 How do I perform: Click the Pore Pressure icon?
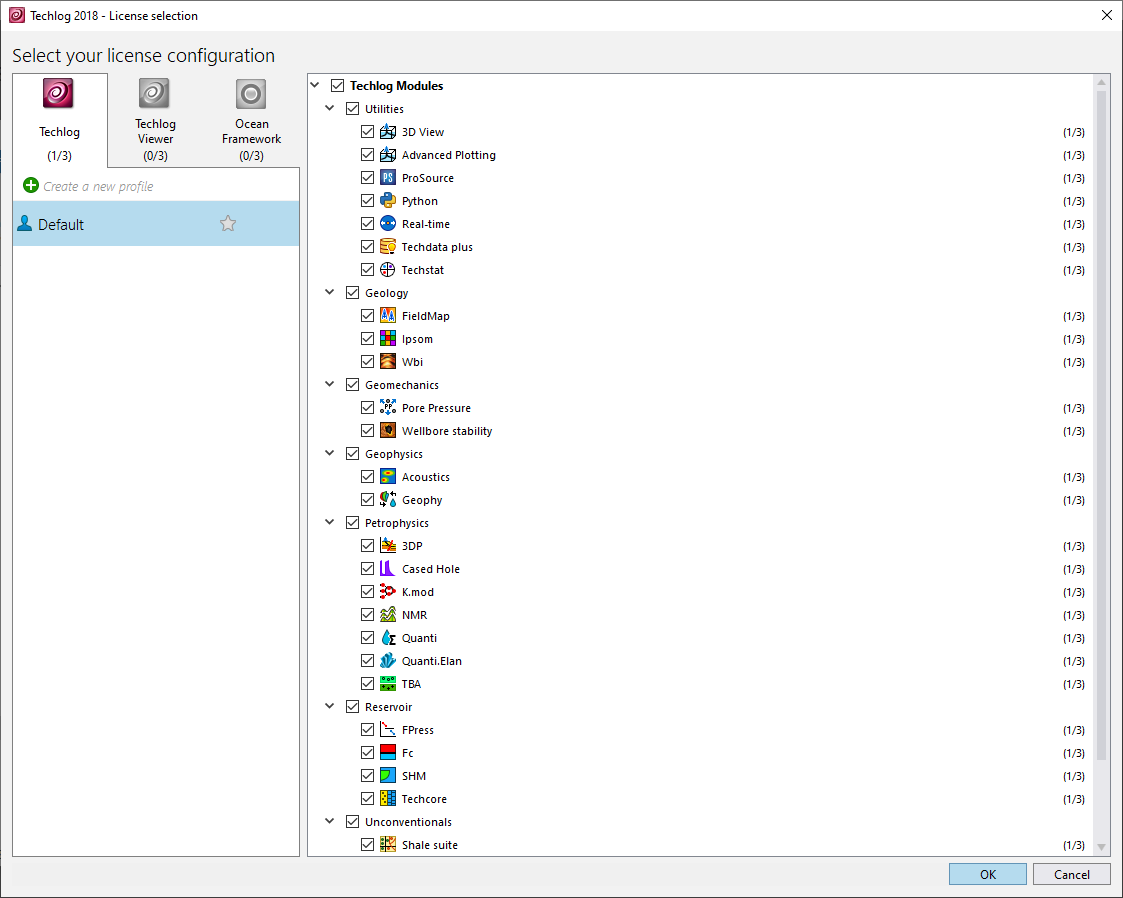tap(387, 407)
